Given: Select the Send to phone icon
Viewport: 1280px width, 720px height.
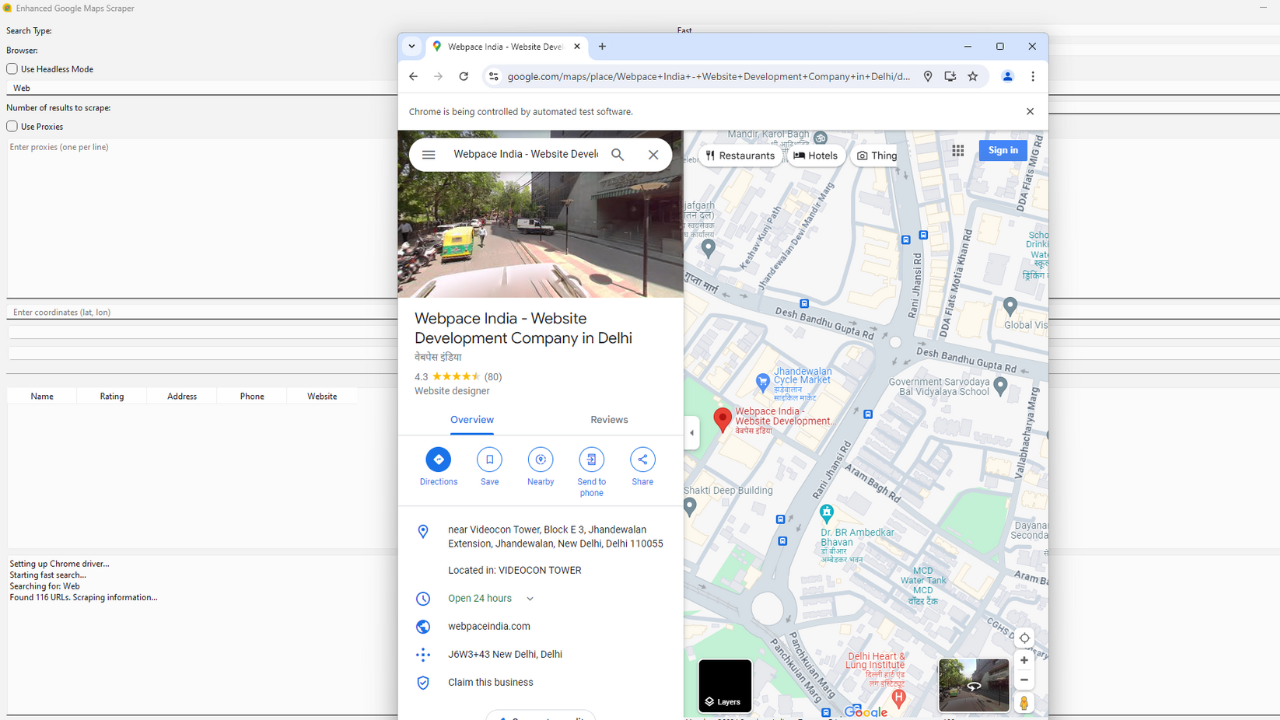Looking at the screenshot, I should click(591, 459).
